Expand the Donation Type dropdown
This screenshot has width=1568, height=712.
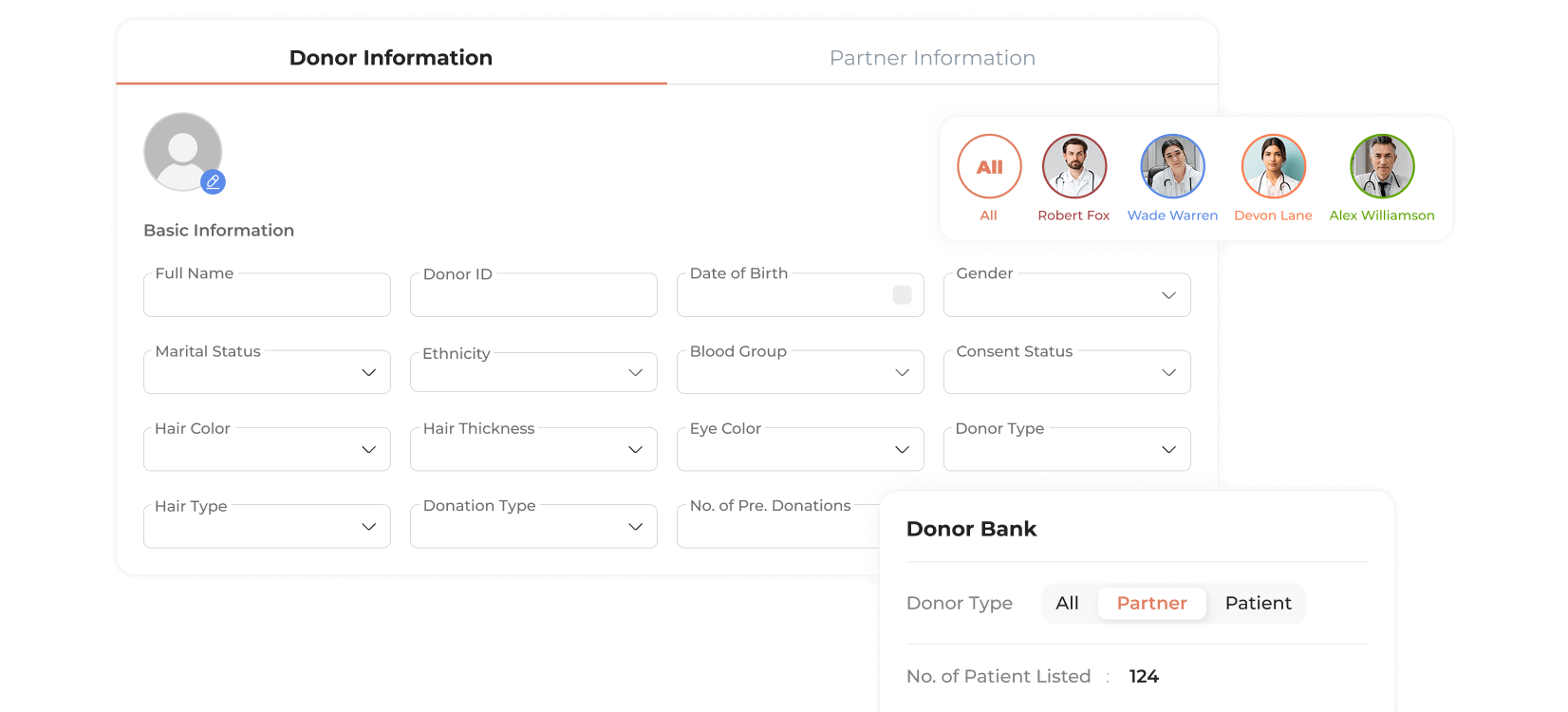(533, 527)
